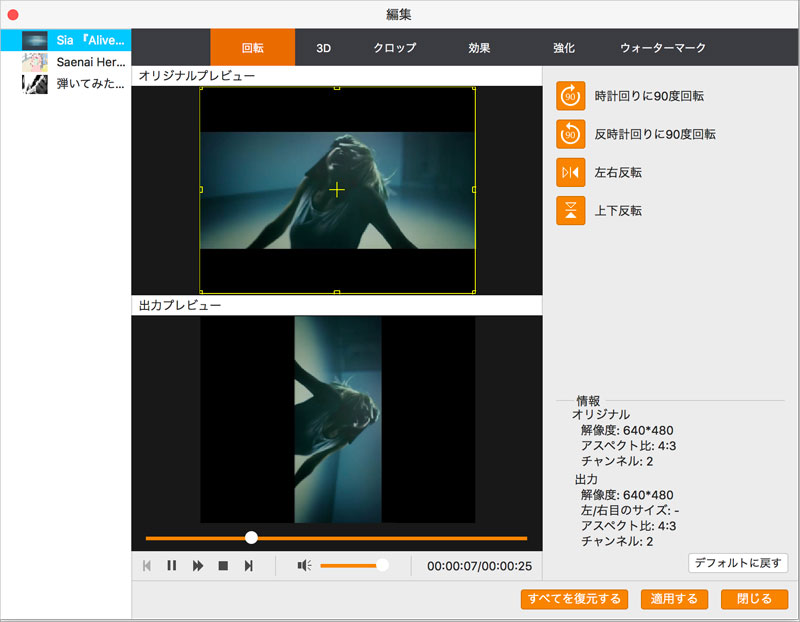The width and height of the screenshot is (800, 622).
Task: Flip video horizontally with 左右反転 icon
Action: point(570,172)
